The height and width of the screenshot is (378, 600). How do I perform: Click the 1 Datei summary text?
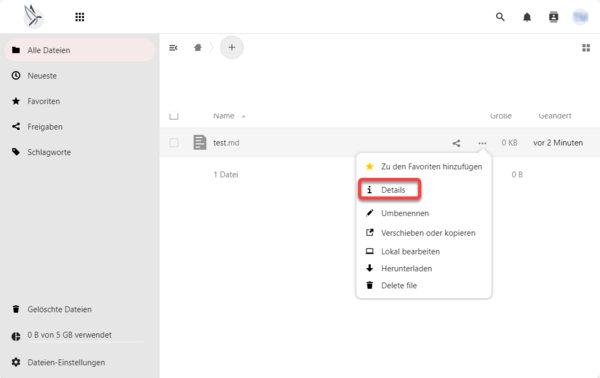226,174
